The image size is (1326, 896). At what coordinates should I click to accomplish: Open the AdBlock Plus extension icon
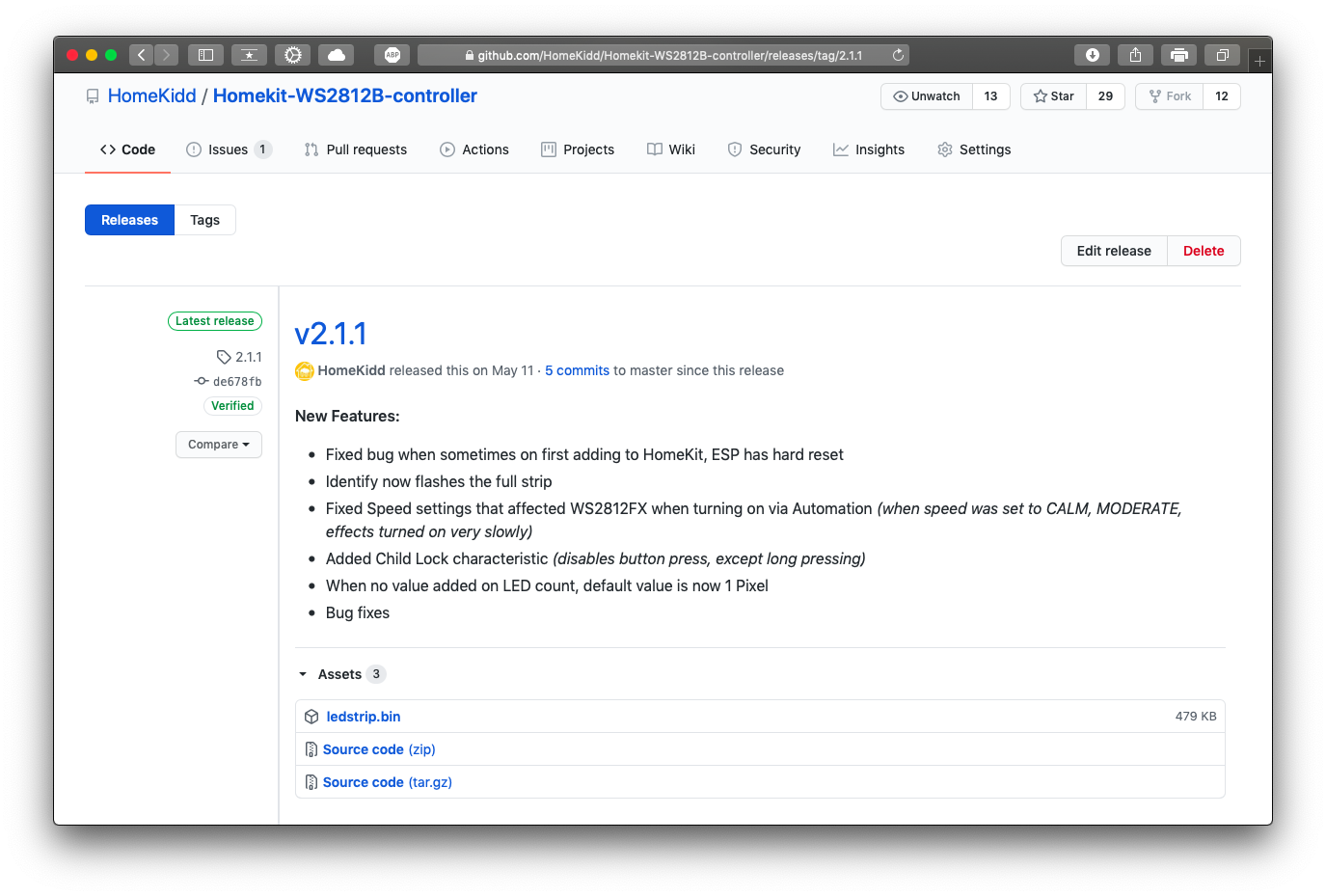[x=392, y=55]
